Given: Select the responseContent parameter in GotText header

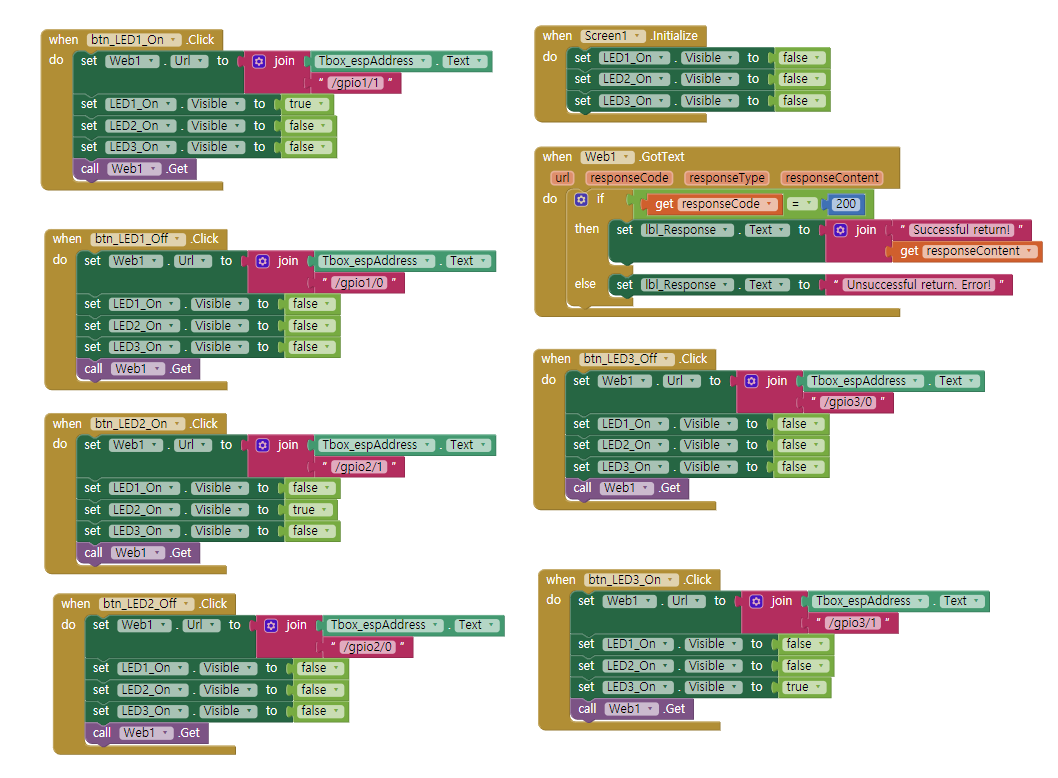Looking at the screenshot, I should pos(831,178).
